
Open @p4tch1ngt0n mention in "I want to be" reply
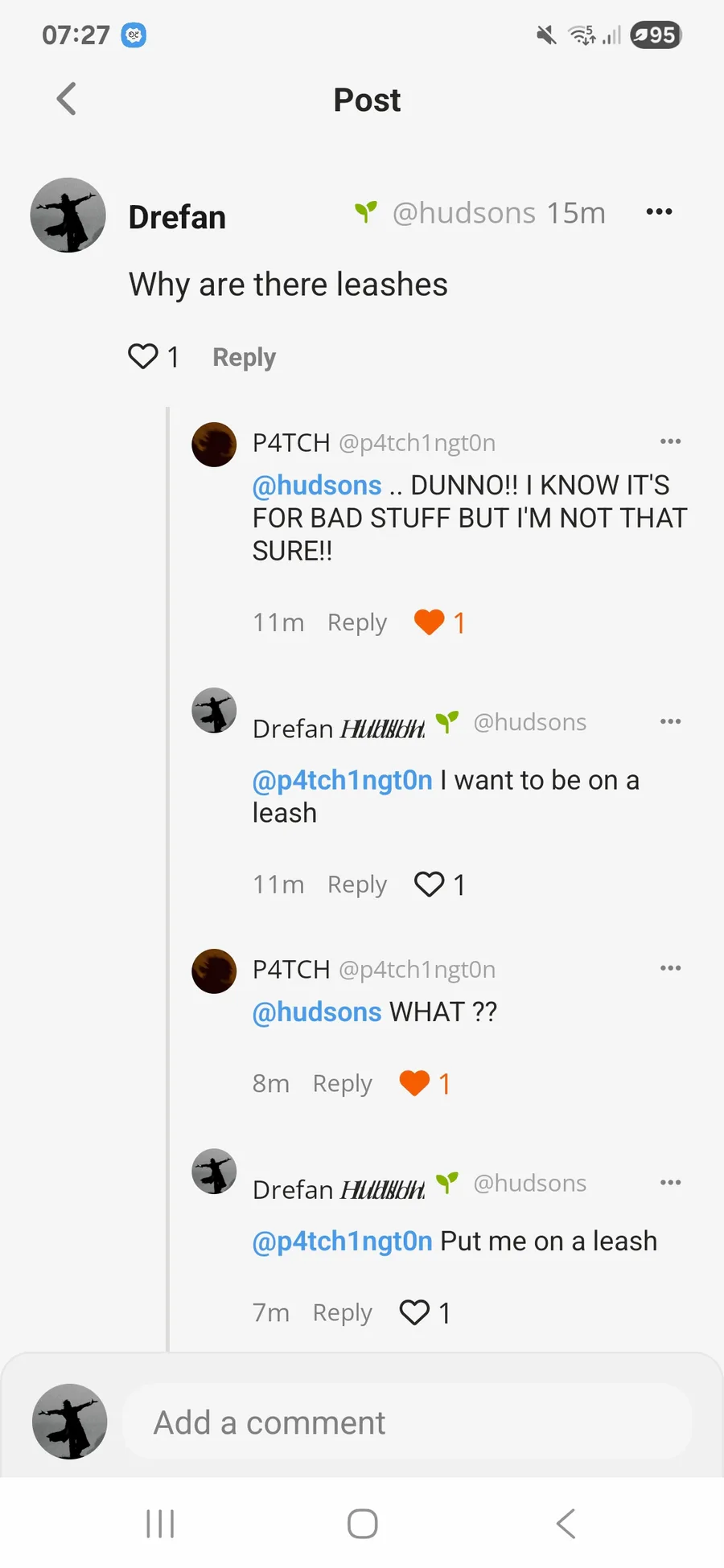pyautogui.click(x=343, y=780)
